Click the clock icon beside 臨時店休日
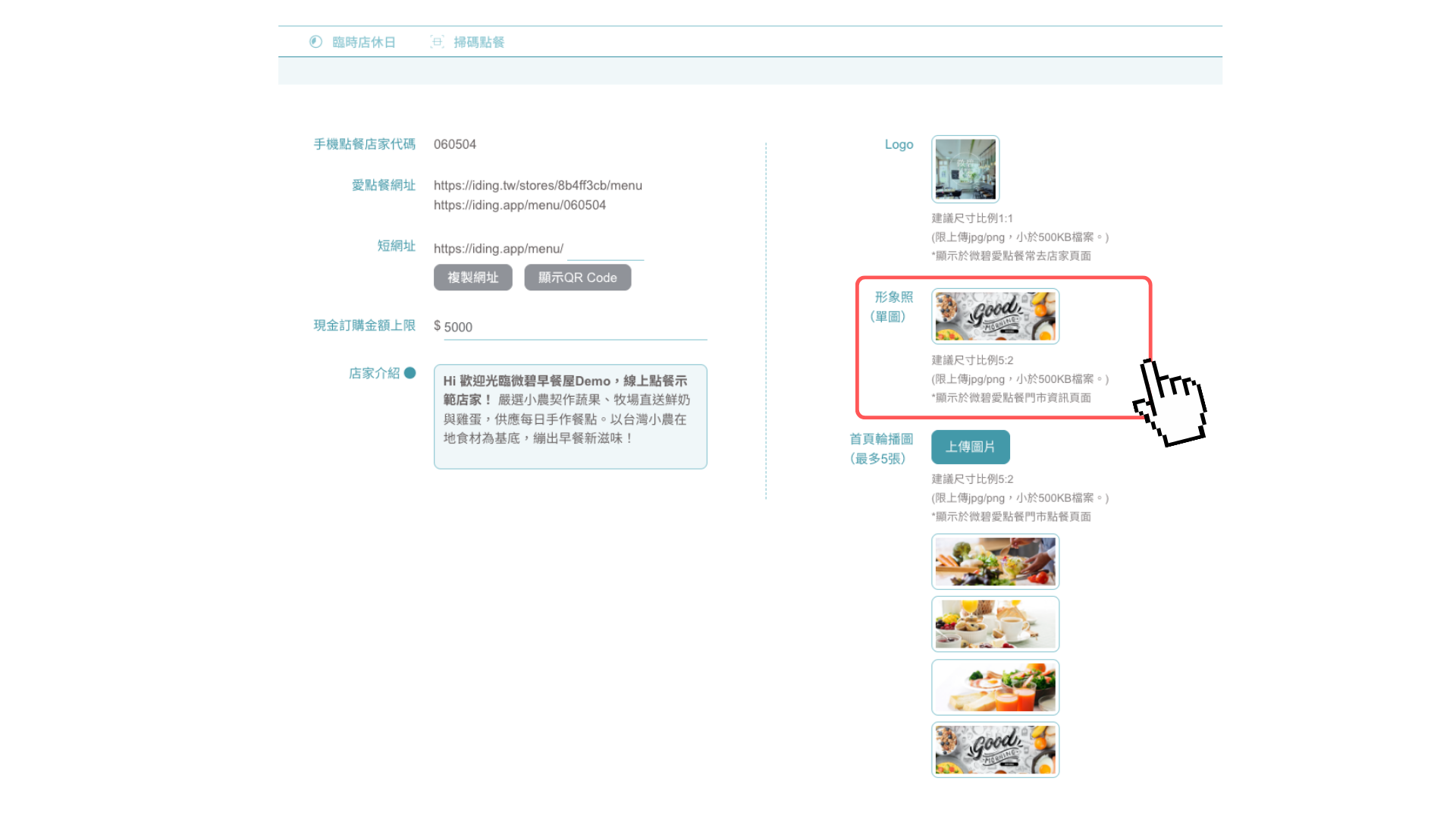This screenshot has width=1456, height=819. click(315, 42)
